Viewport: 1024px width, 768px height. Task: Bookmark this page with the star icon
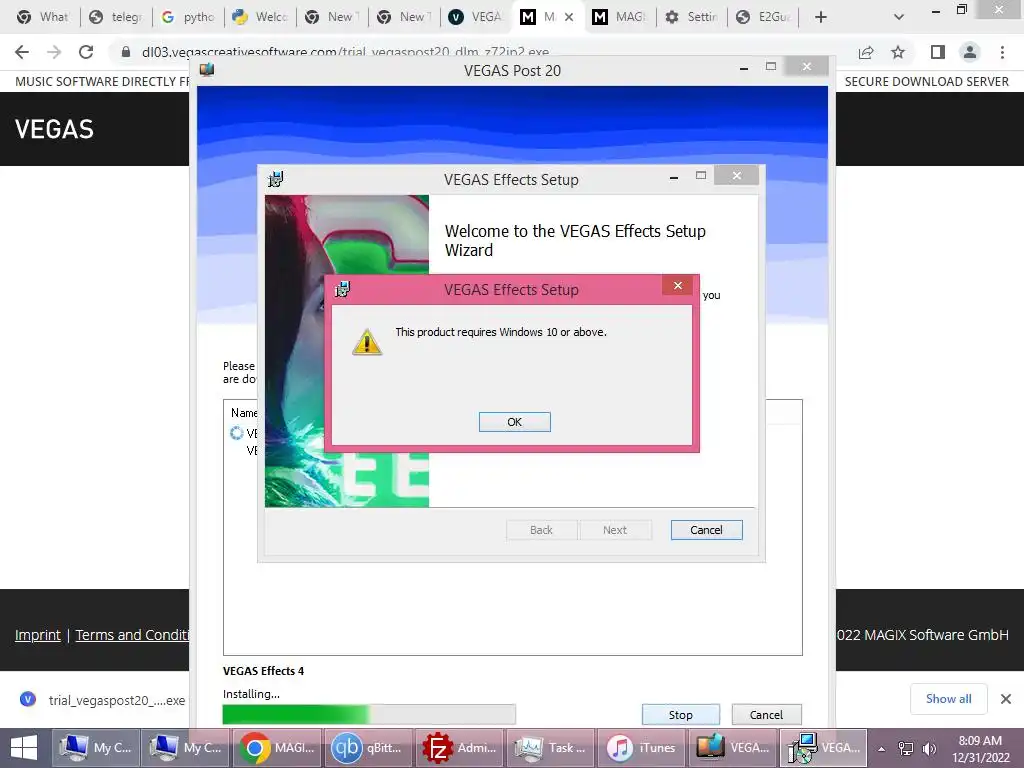pos(898,52)
